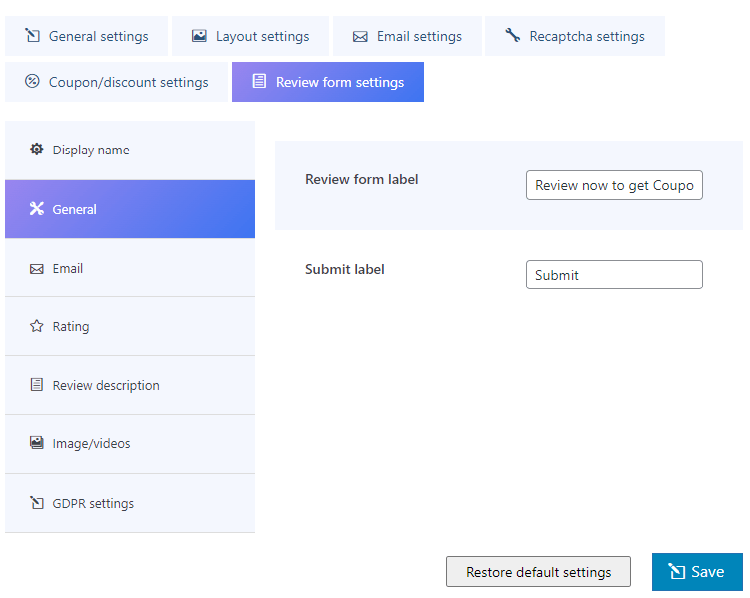
Task: Click the Recaptcha wrench icon
Action: point(513,35)
